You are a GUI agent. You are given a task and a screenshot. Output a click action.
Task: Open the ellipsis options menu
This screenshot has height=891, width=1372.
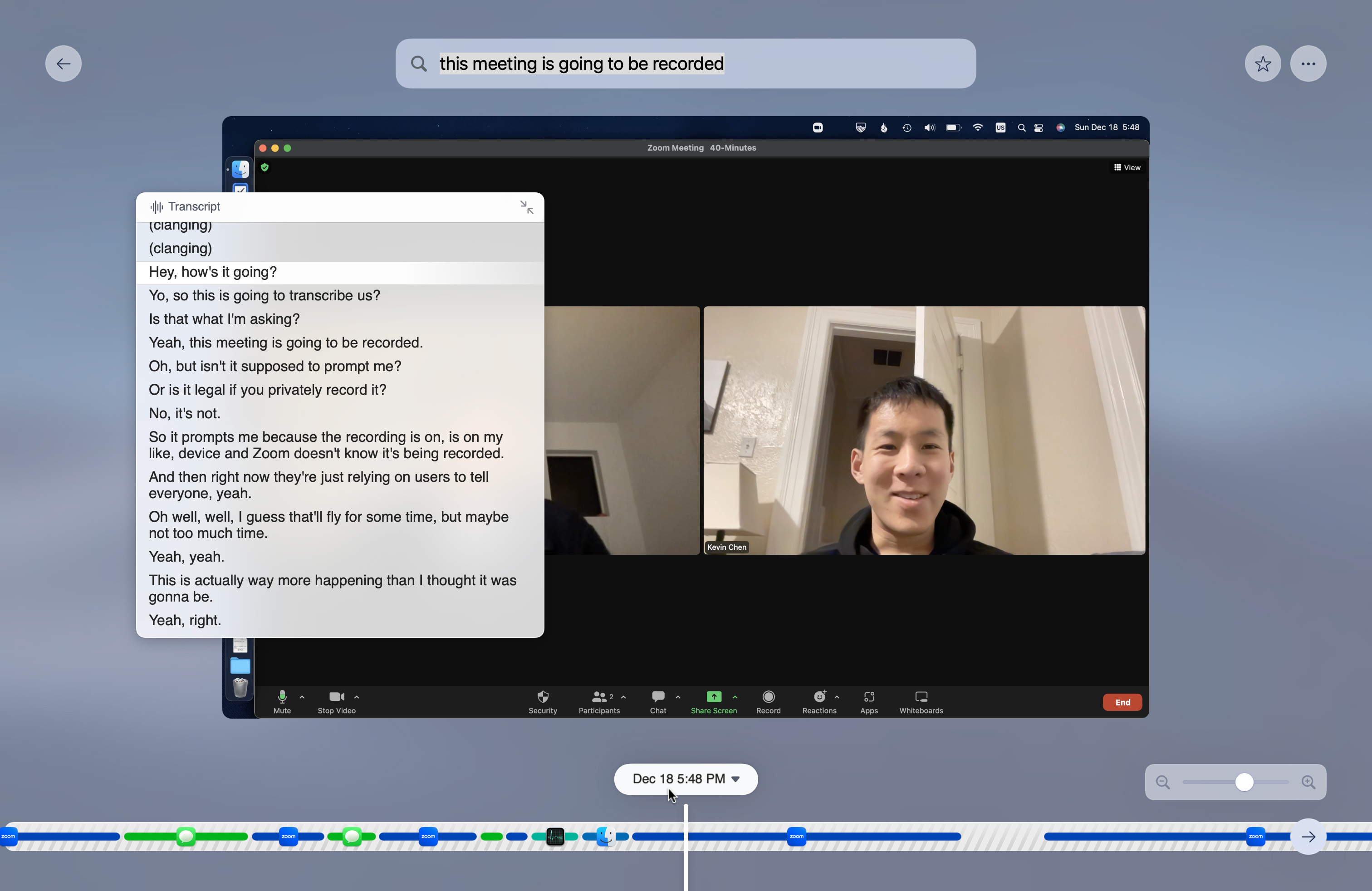pyautogui.click(x=1308, y=64)
